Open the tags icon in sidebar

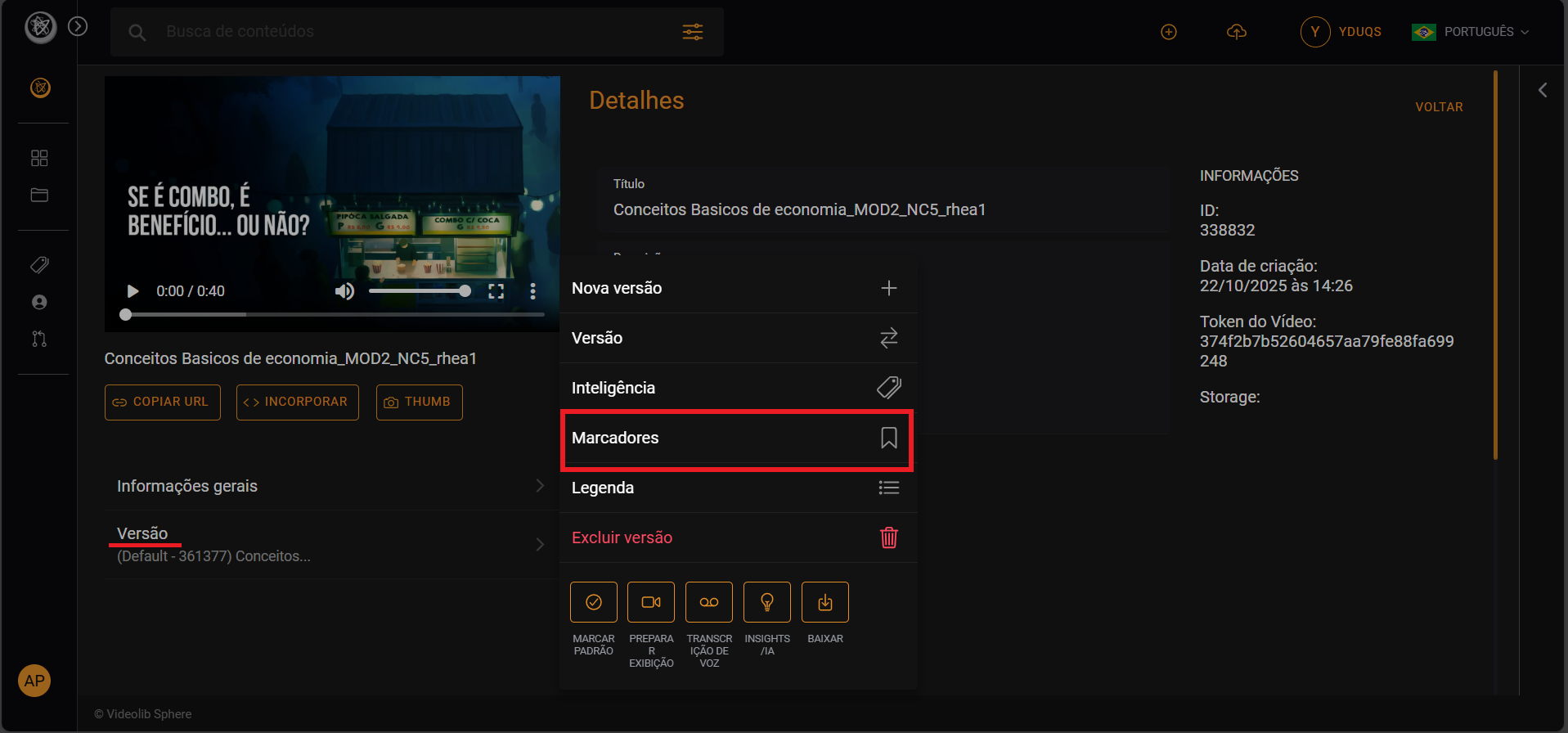click(x=39, y=265)
